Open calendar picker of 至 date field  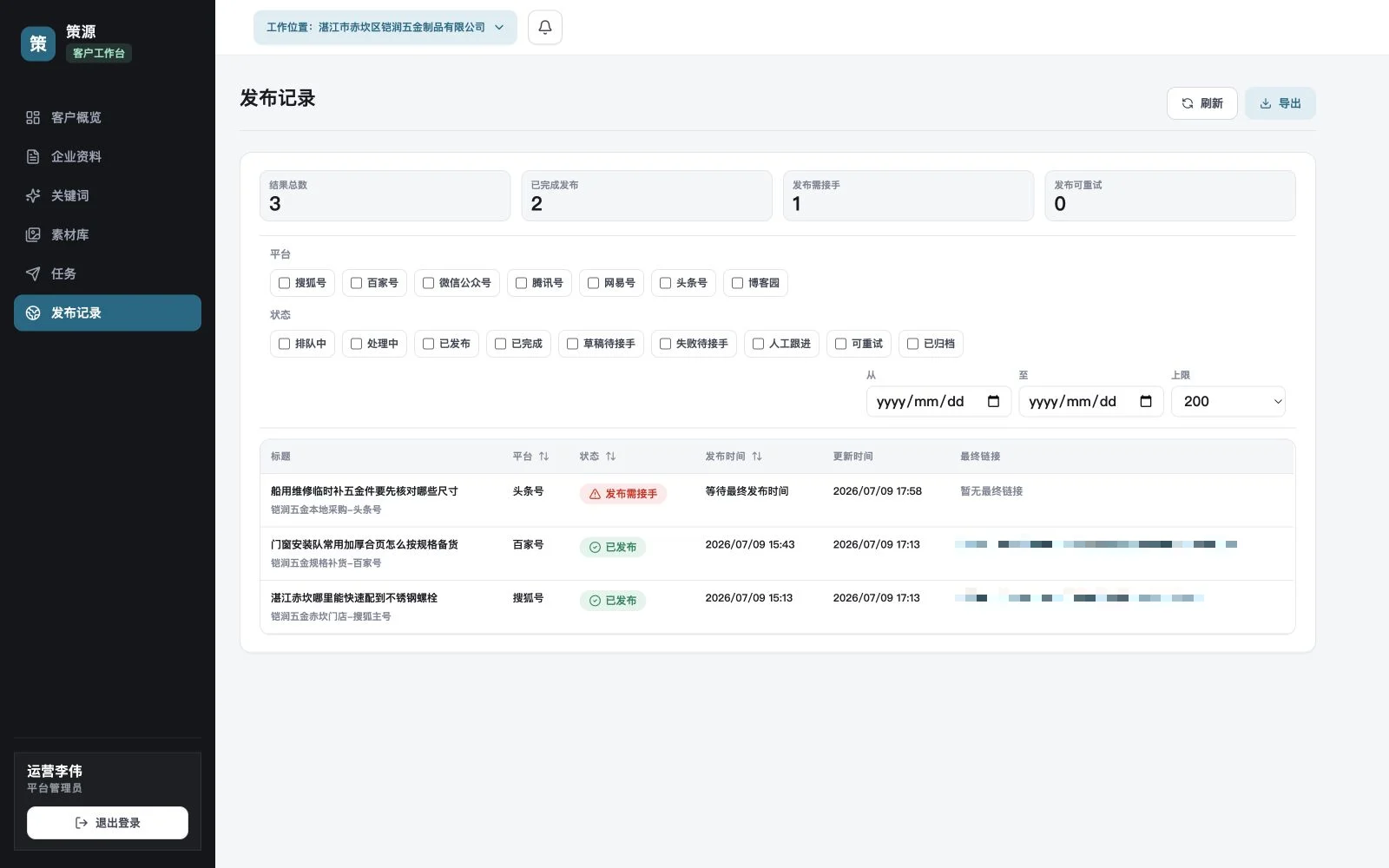1146,401
